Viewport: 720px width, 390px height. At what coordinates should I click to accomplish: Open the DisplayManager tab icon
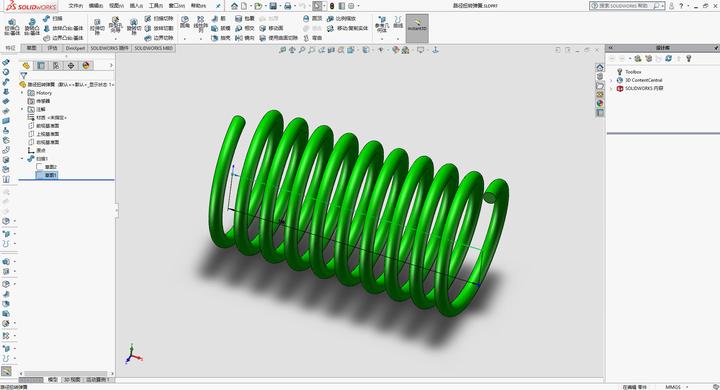coord(86,66)
